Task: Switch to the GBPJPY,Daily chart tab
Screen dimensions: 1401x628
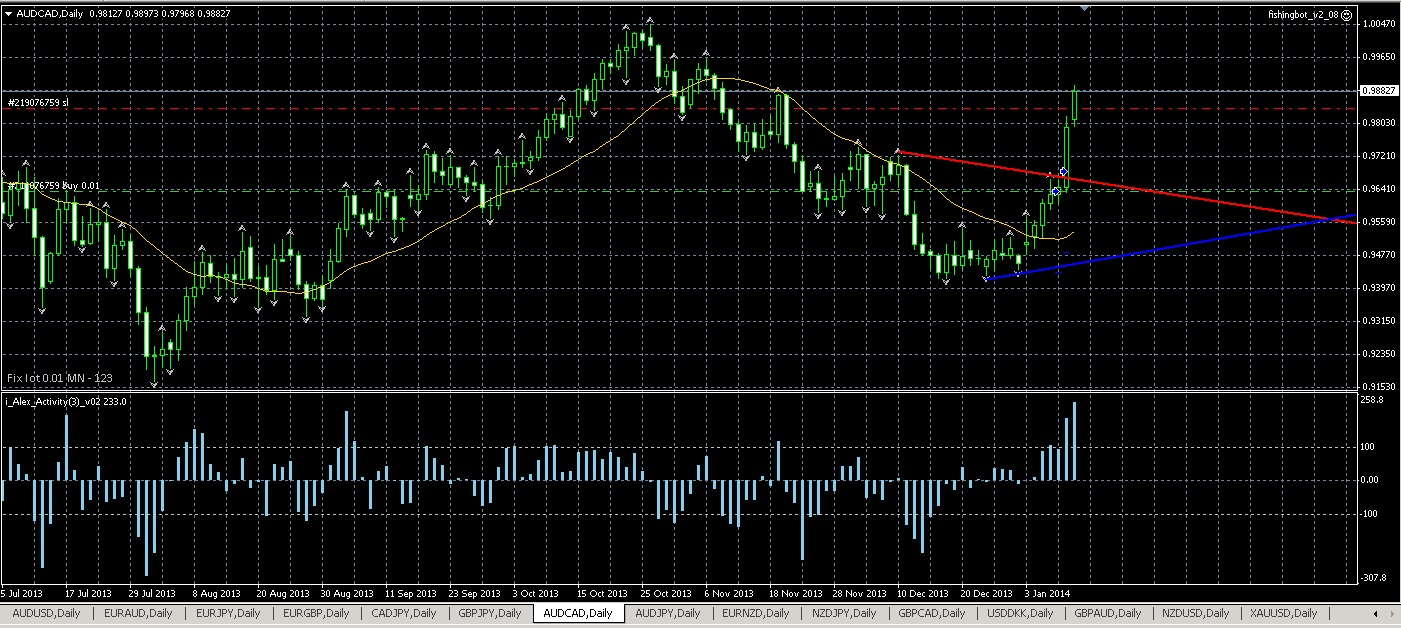Action: click(490, 613)
